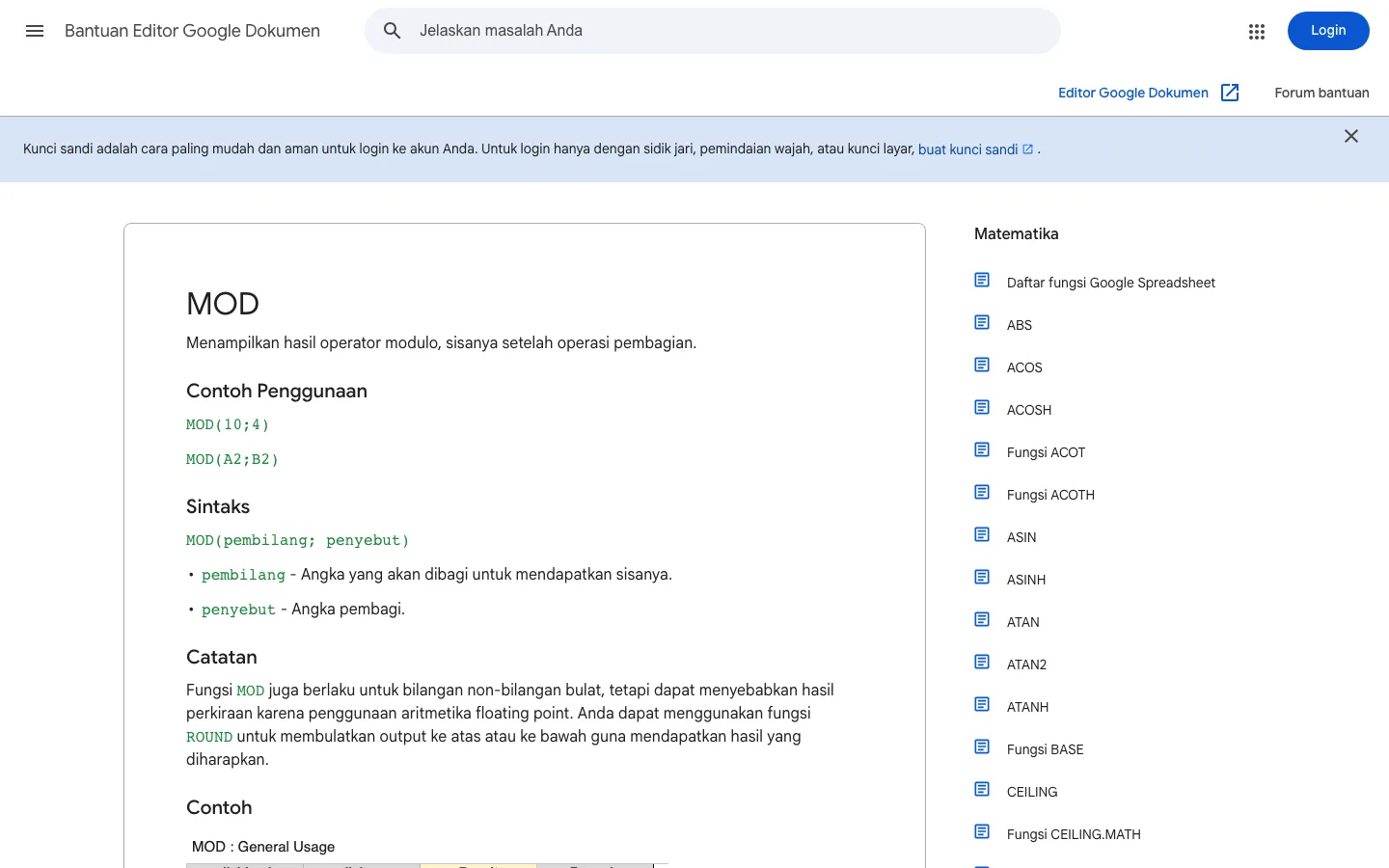Open the ACOSH function article
The image size is (1389, 868).
[x=1029, y=410]
